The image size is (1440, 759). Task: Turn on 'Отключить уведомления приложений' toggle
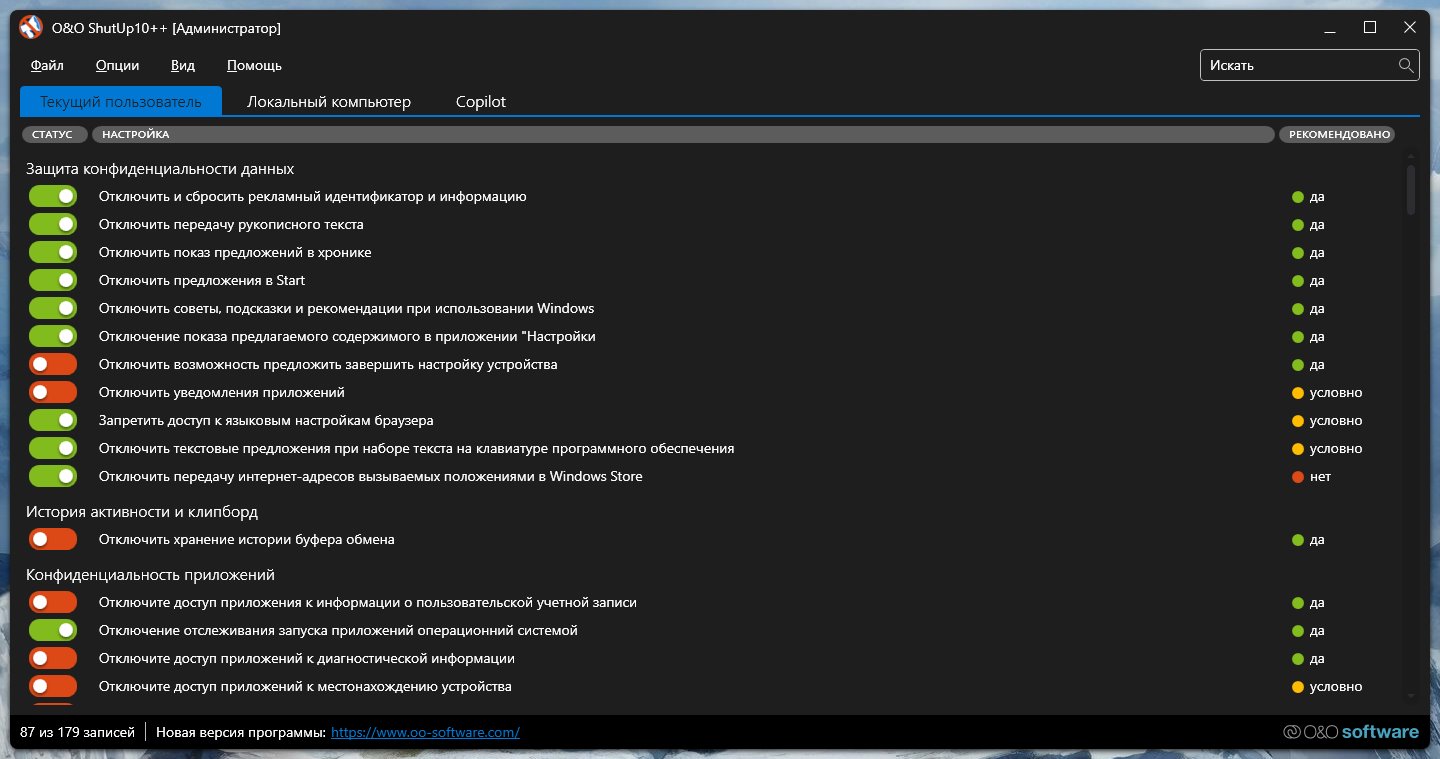(53, 393)
